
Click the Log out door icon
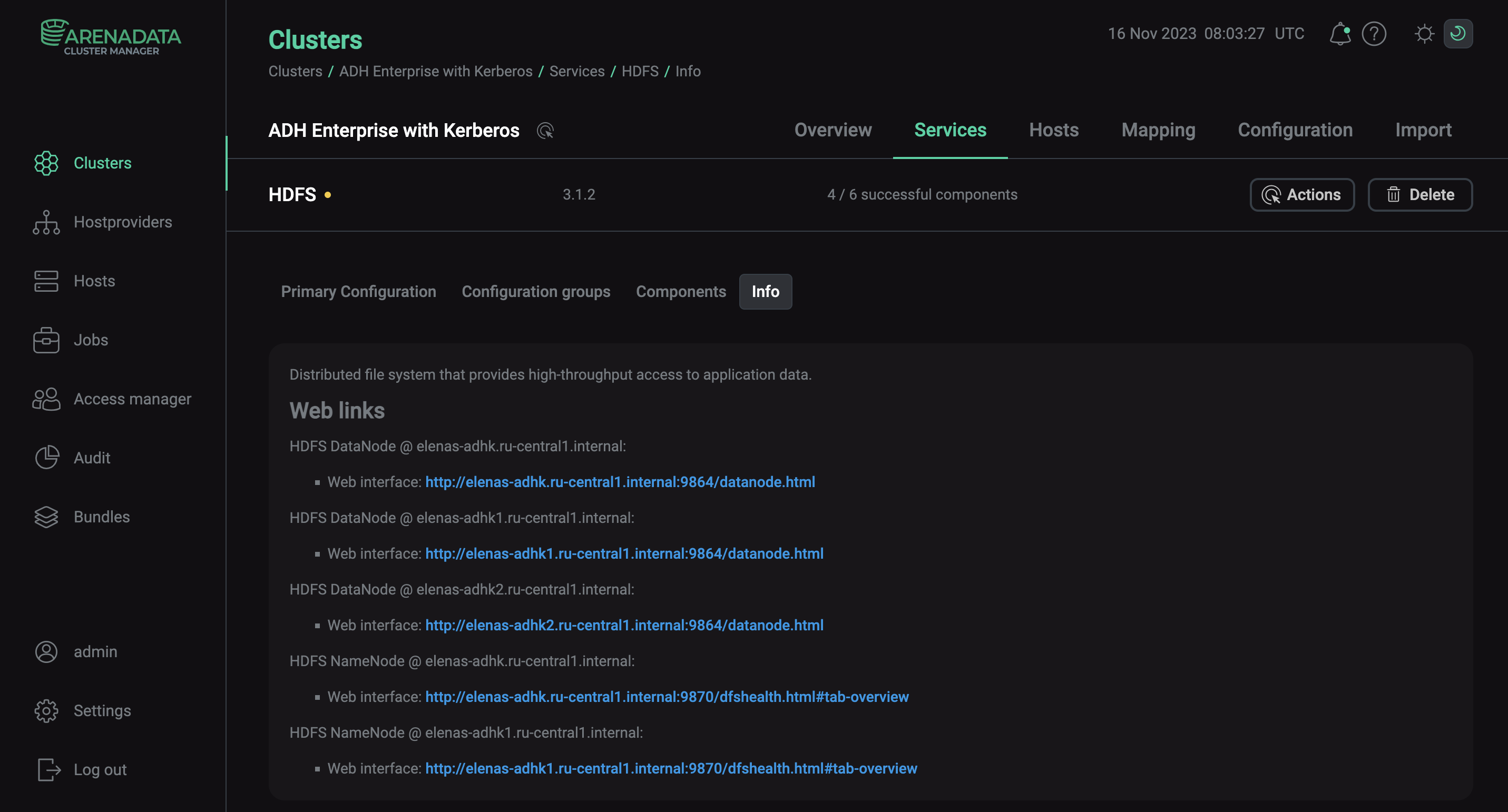coord(48,770)
